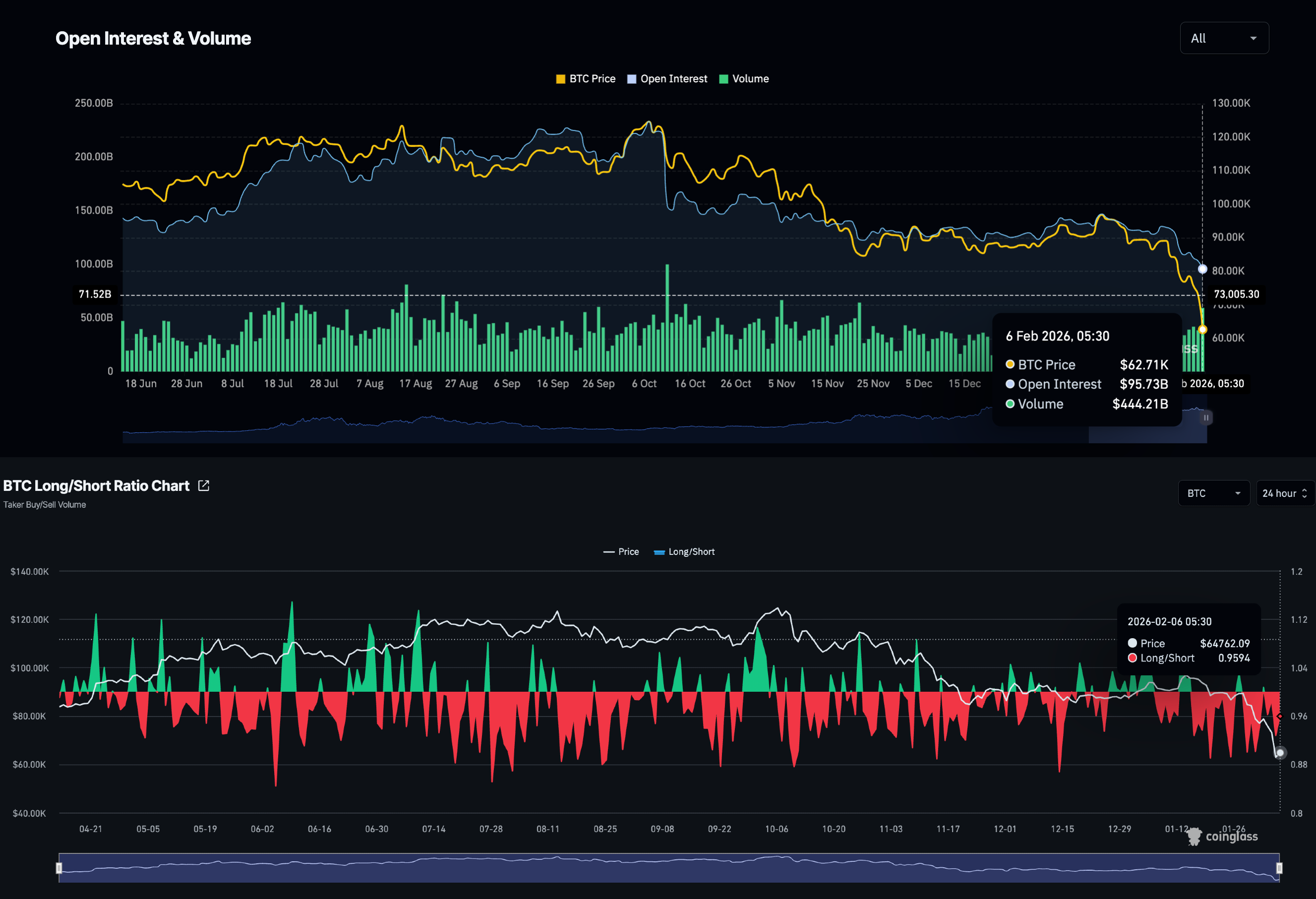Click the yellow BTC Price legend square
The width and height of the screenshot is (1316, 899).
561,79
